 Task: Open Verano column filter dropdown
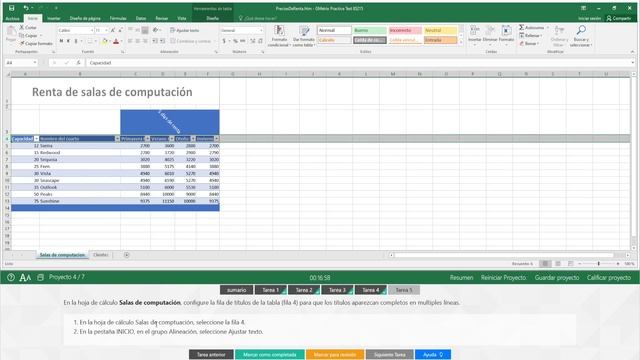tap(171, 139)
